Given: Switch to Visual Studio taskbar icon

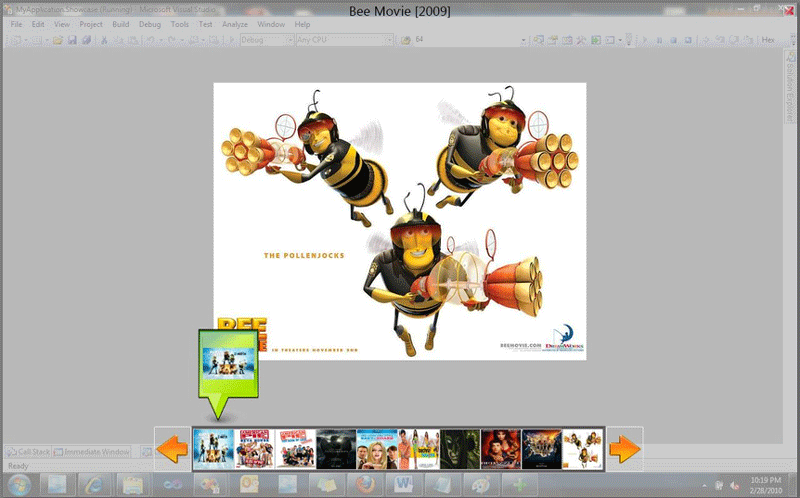Looking at the screenshot, I should [172, 485].
